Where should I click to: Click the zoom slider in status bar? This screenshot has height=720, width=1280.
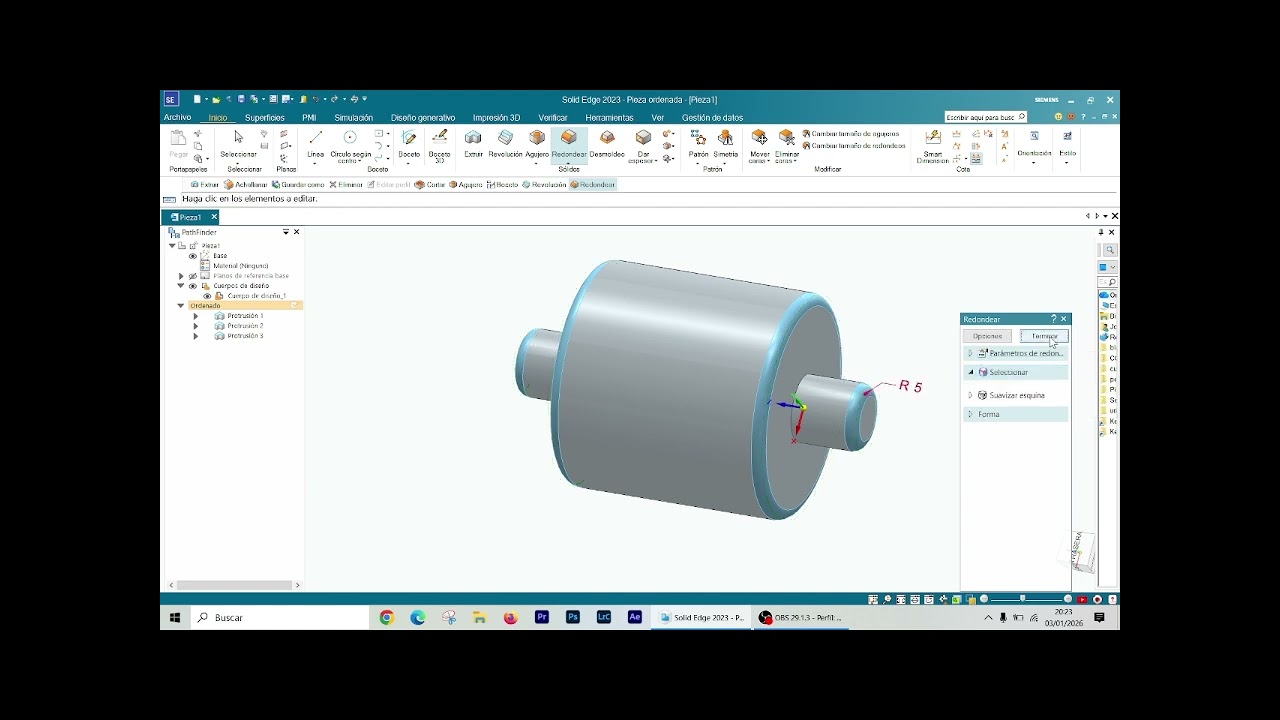pos(1022,599)
